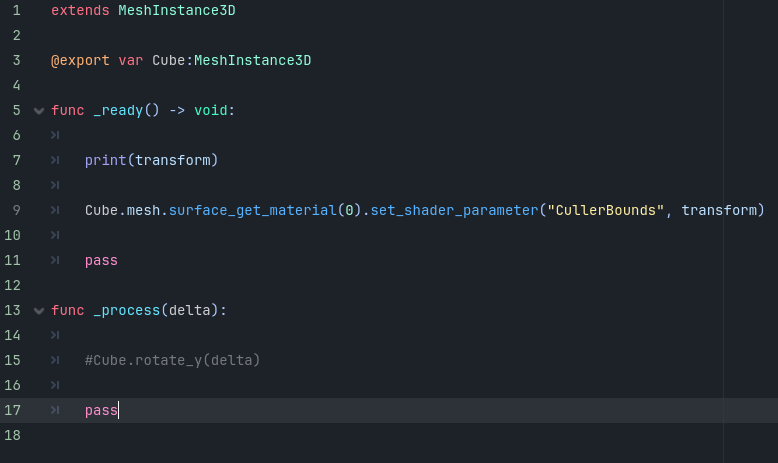Click 'MeshInstance3D' on line 1
778x463 pixels.
(177, 10)
